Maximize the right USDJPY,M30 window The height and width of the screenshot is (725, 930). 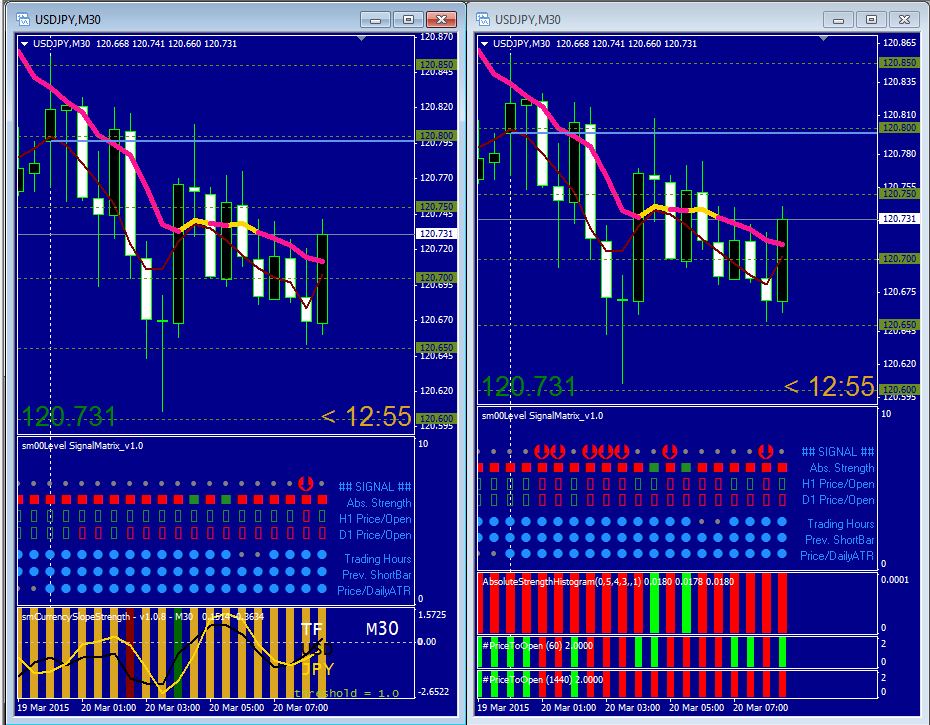coord(871,20)
